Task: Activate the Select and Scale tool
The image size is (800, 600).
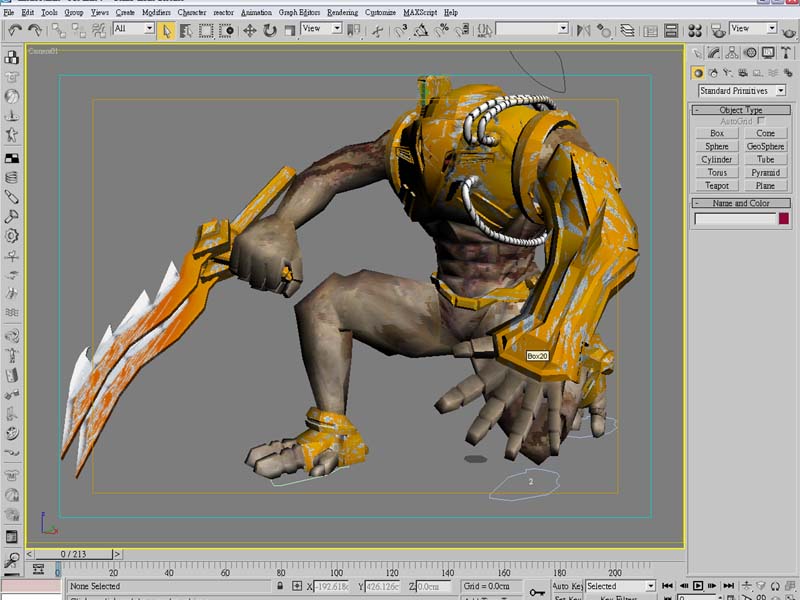Action: [290, 31]
